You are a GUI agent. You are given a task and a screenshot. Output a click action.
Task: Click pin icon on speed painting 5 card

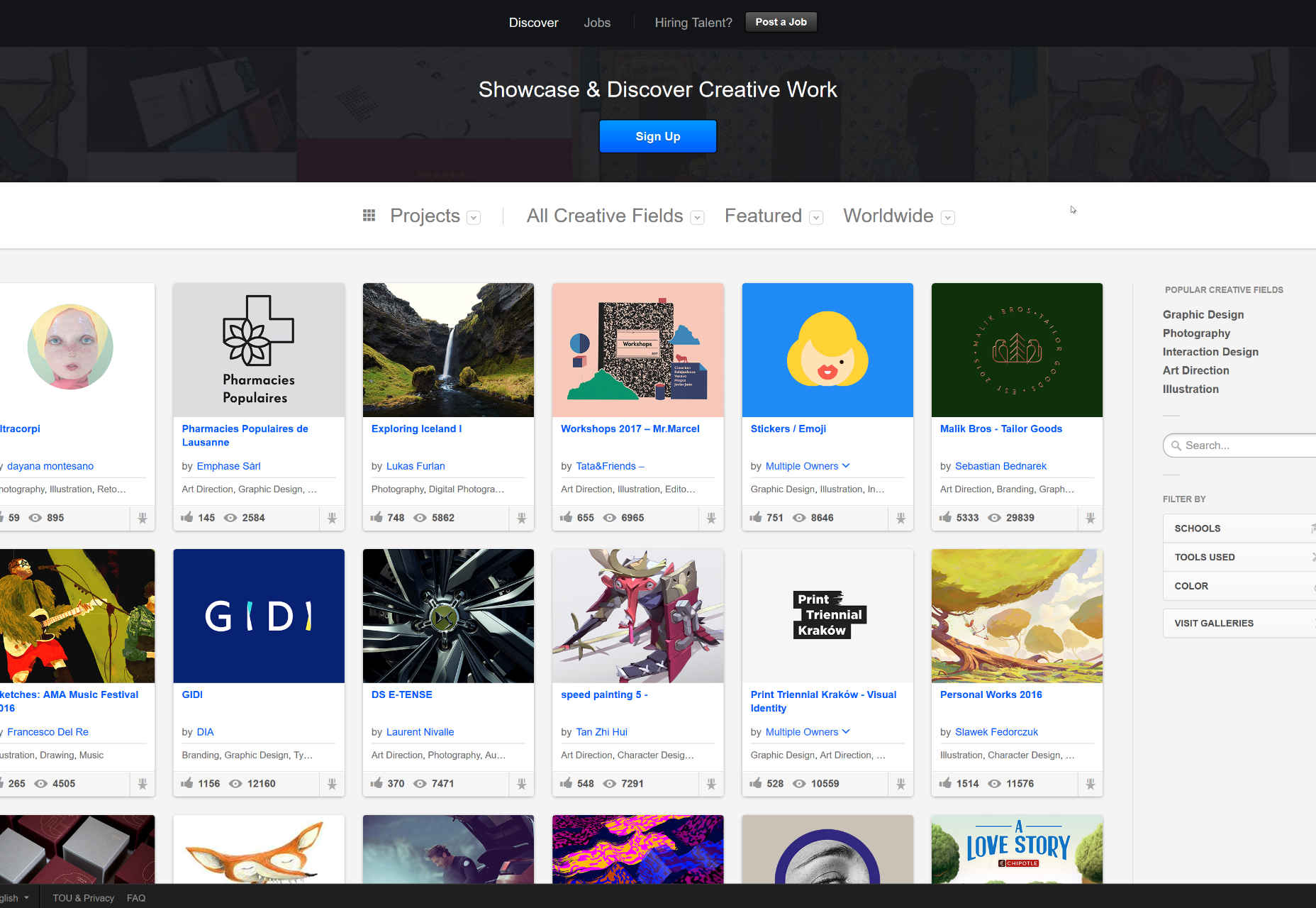(711, 784)
